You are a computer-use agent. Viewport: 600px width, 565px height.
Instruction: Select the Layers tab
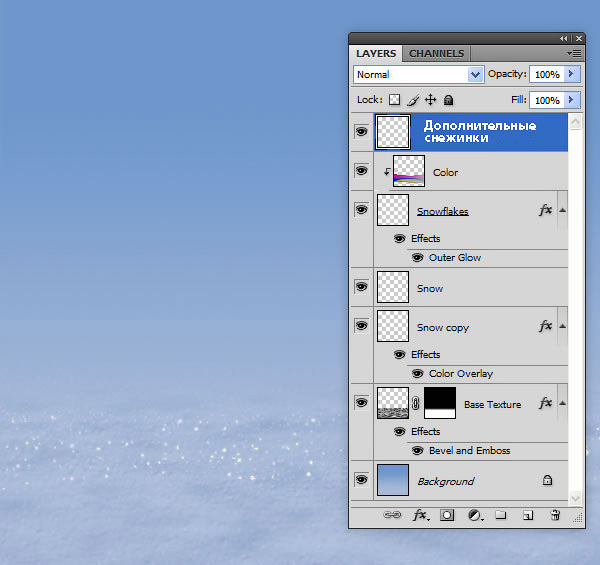point(376,54)
